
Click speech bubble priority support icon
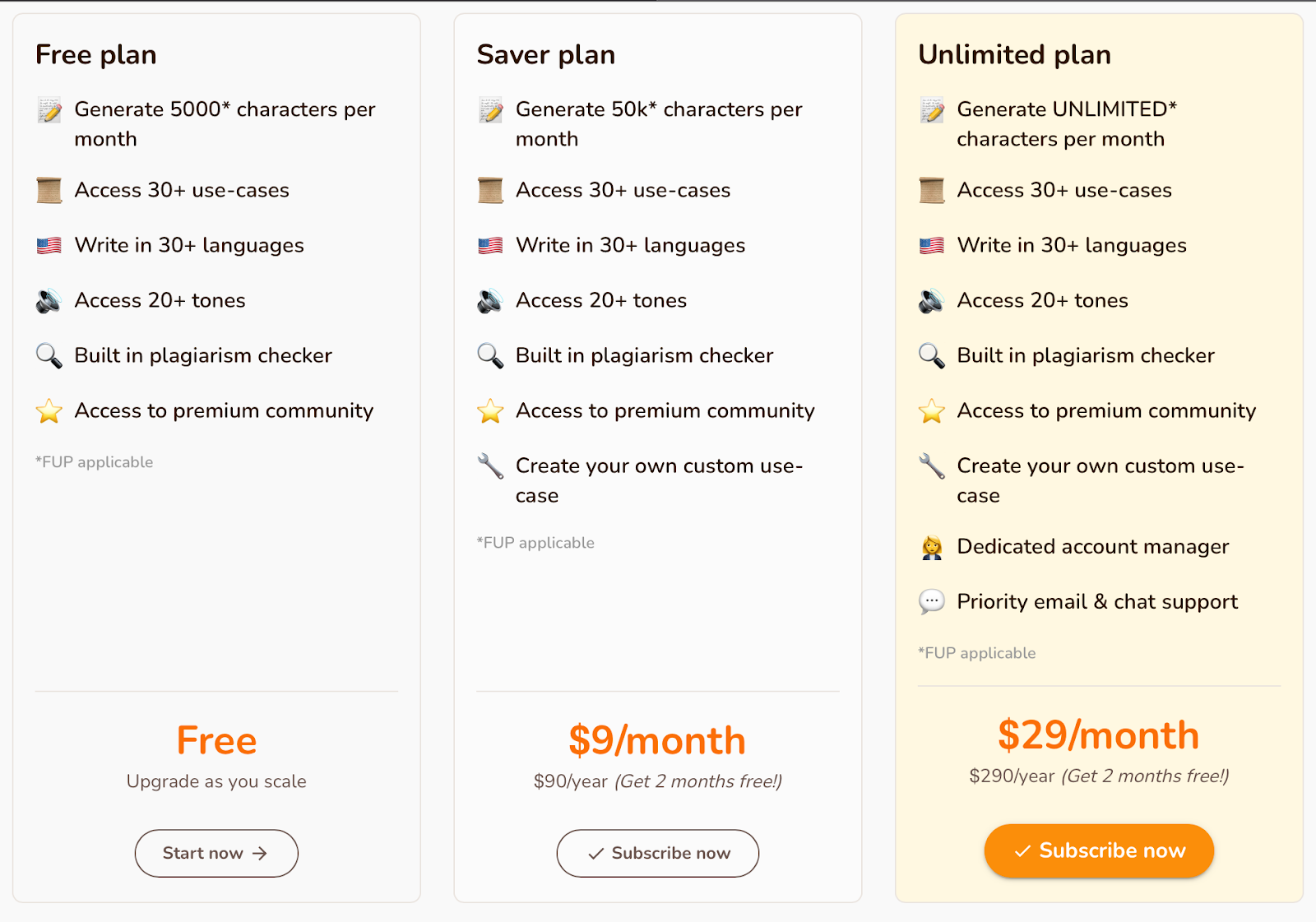click(x=932, y=602)
